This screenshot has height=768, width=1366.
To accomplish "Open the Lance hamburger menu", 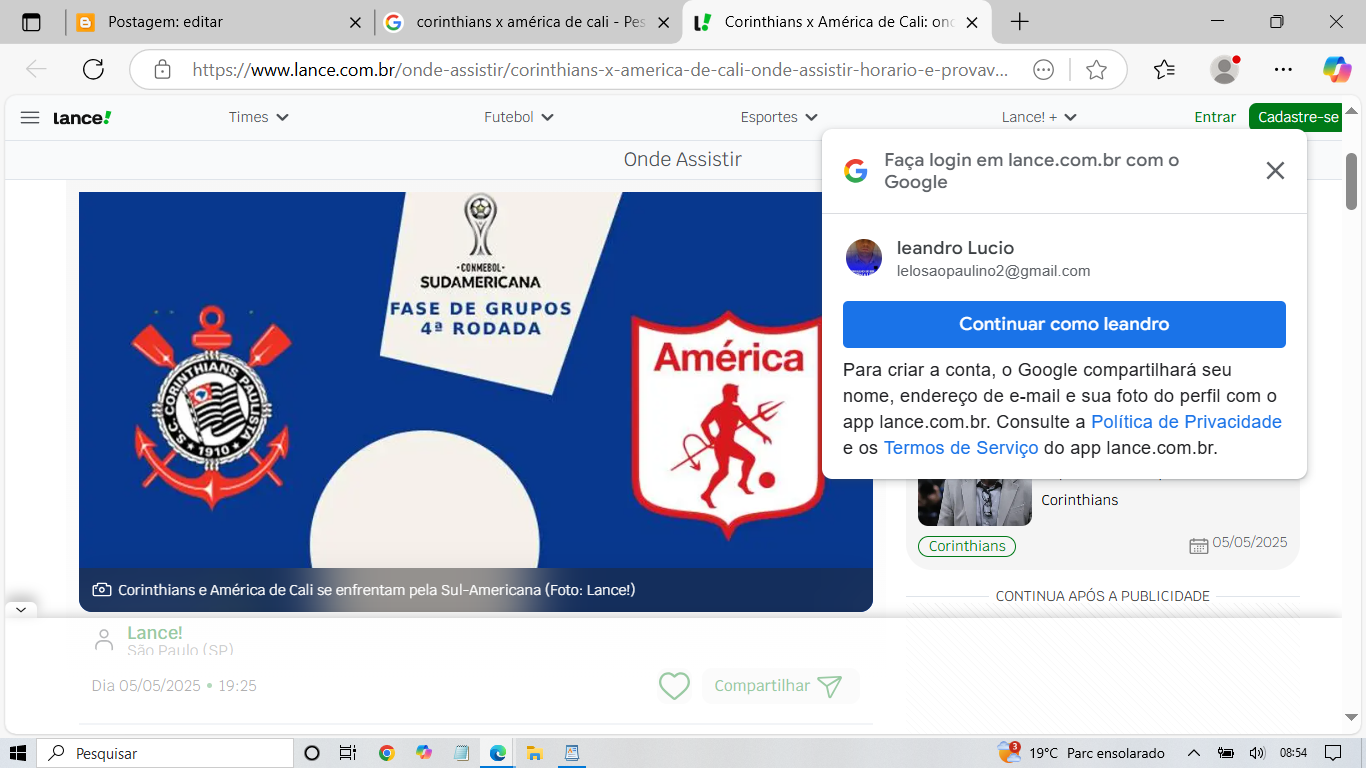I will click(30, 117).
